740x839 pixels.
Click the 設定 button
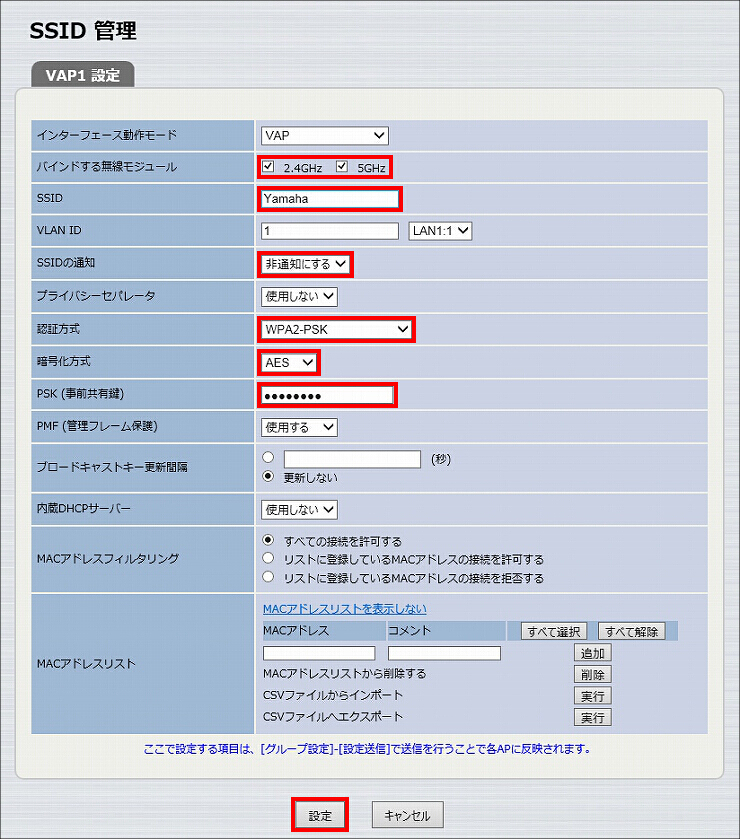(320, 815)
